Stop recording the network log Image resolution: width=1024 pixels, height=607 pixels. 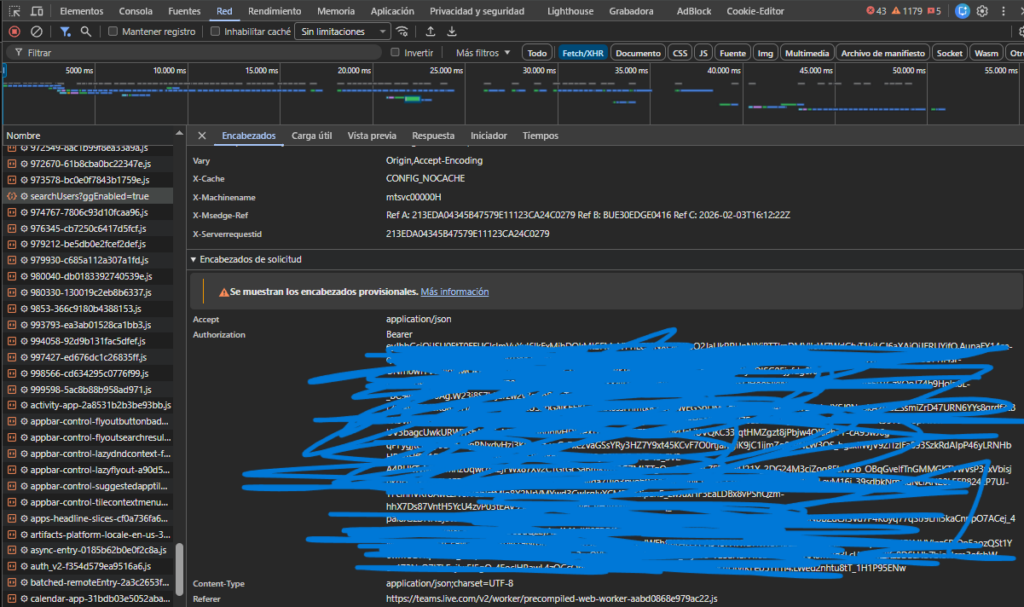point(14,31)
